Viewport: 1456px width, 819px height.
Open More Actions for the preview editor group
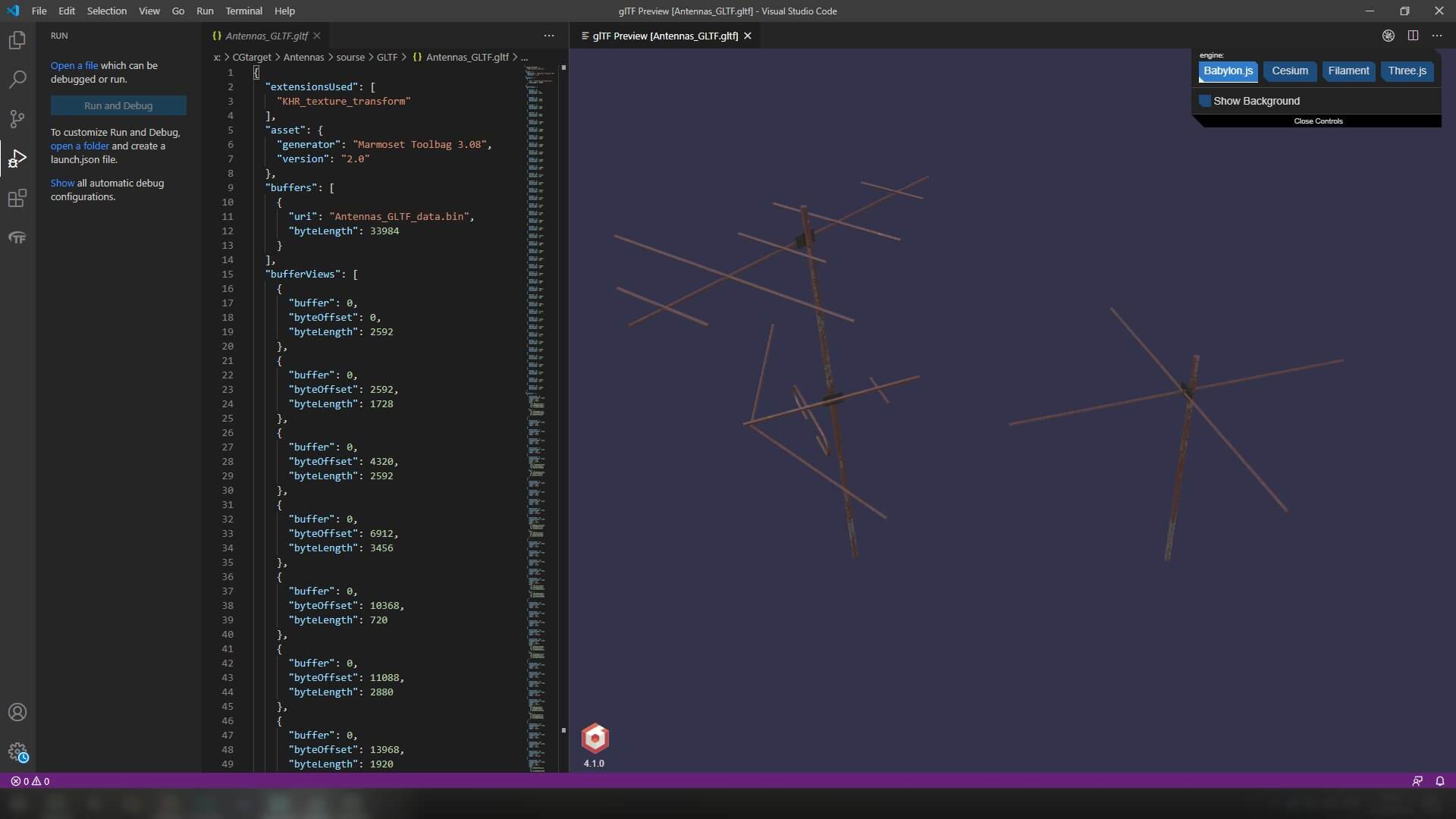[1437, 36]
